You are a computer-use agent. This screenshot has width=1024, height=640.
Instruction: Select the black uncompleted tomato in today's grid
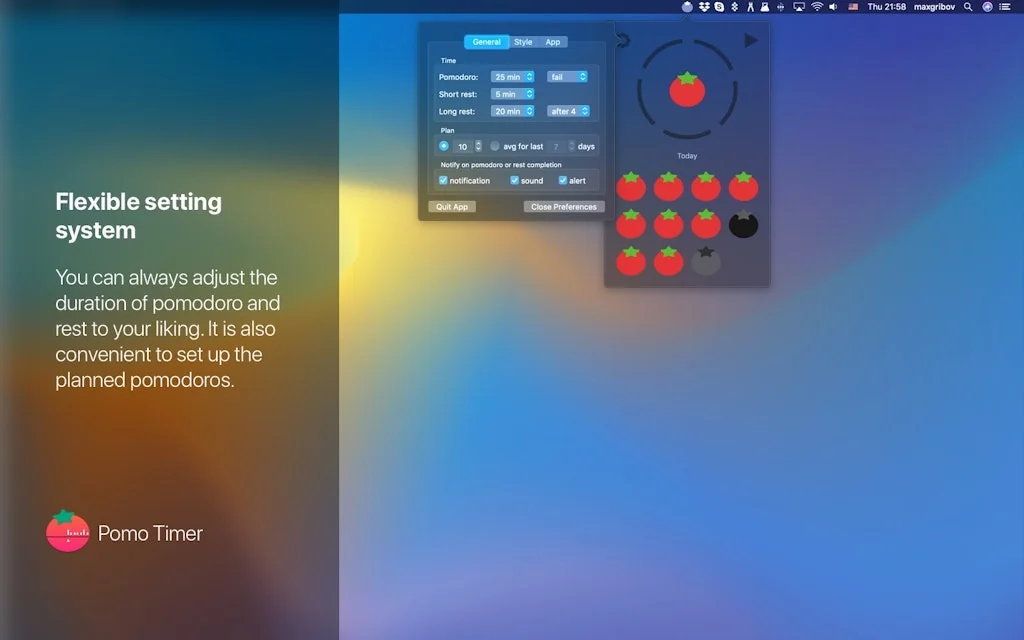[743, 224]
